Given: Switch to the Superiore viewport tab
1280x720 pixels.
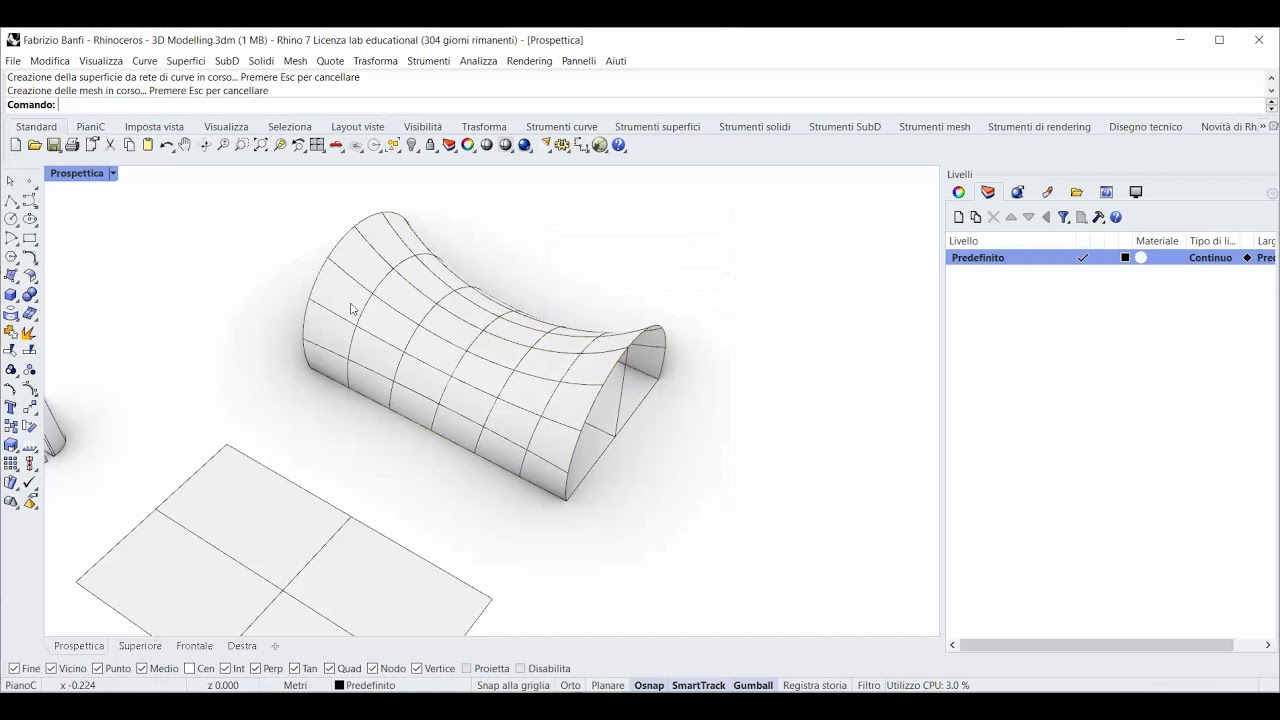Looking at the screenshot, I should coord(140,646).
